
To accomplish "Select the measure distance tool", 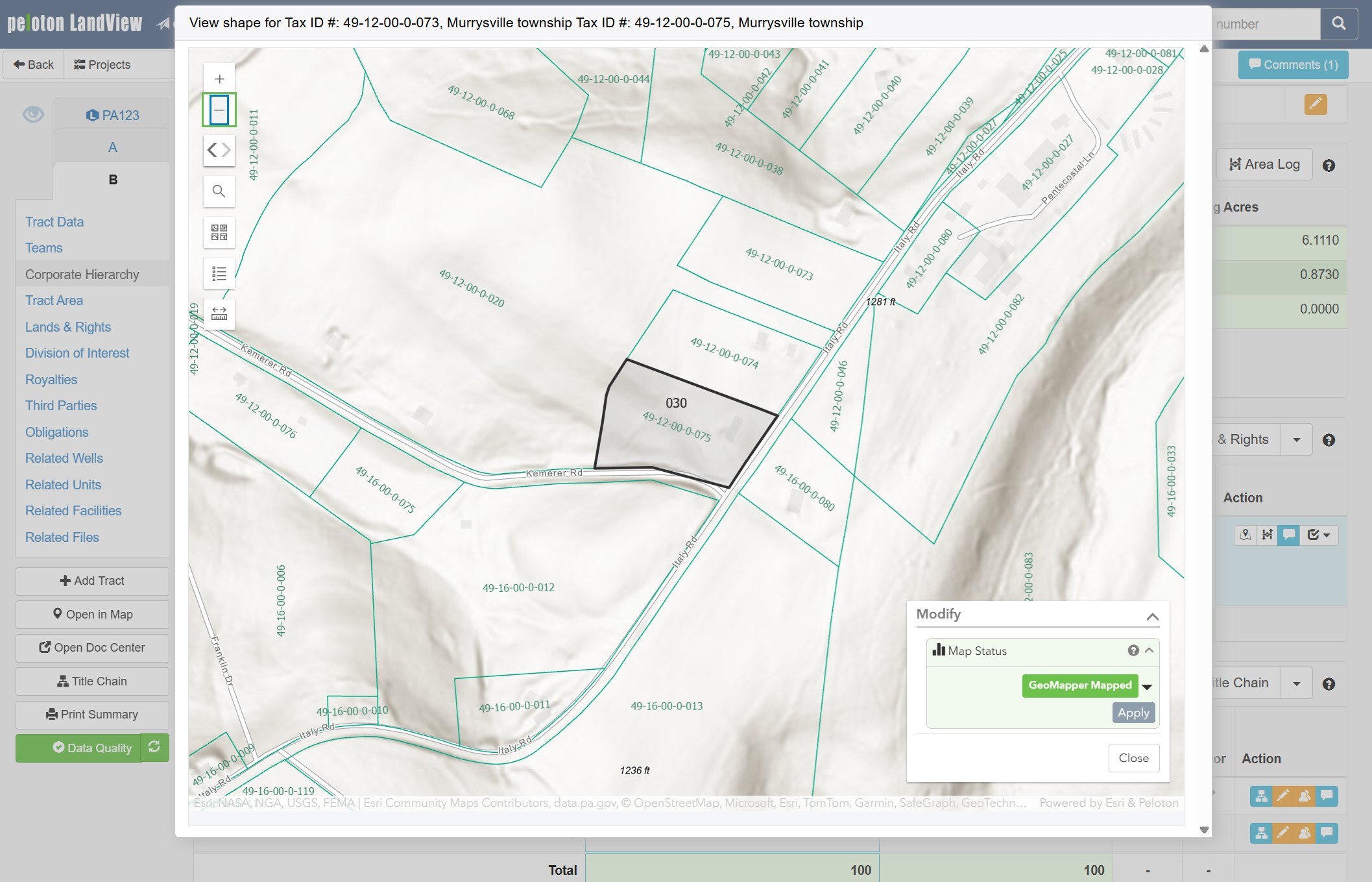I will click(x=219, y=314).
